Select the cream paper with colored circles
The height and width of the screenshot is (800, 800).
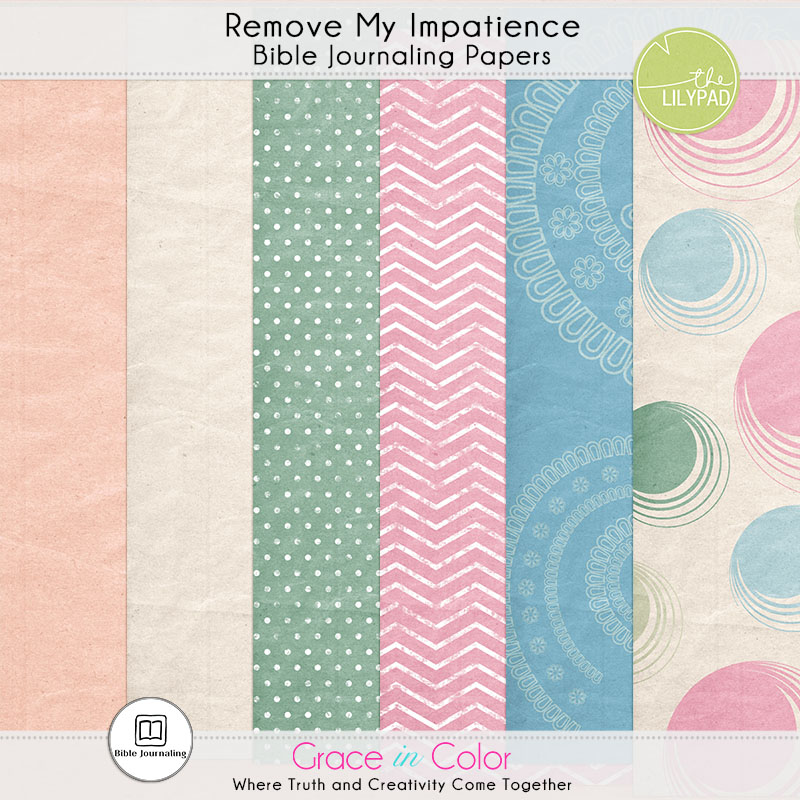tap(716, 406)
